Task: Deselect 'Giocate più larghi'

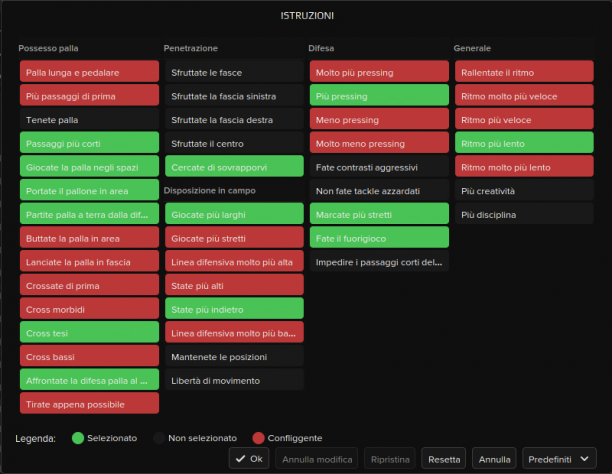Action: pyautogui.click(x=234, y=214)
